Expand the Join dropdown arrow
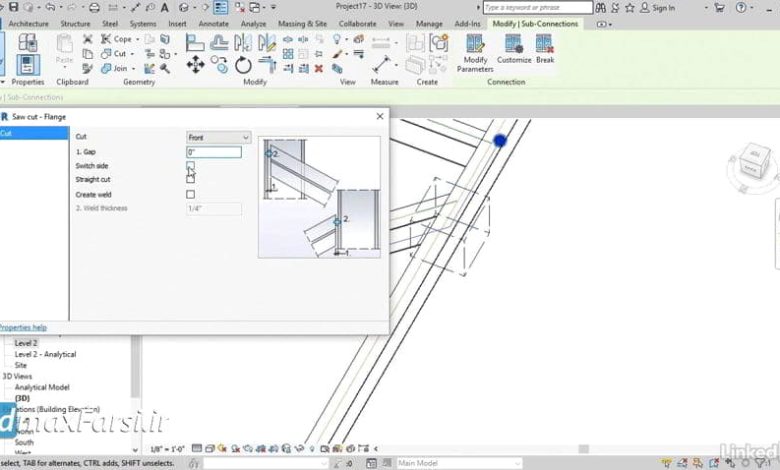 [133, 69]
